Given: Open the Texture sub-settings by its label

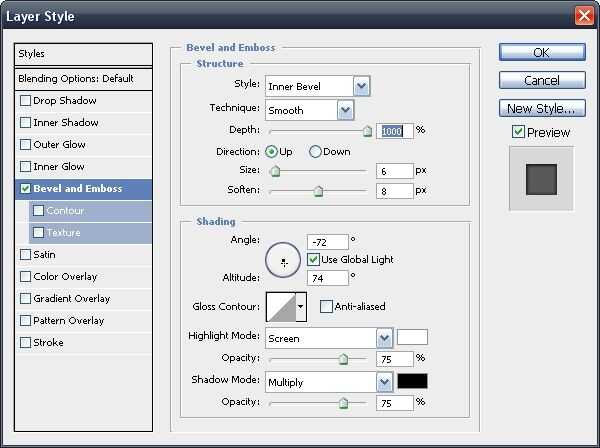Looking at the screenshot, I should tap(64, 233).
